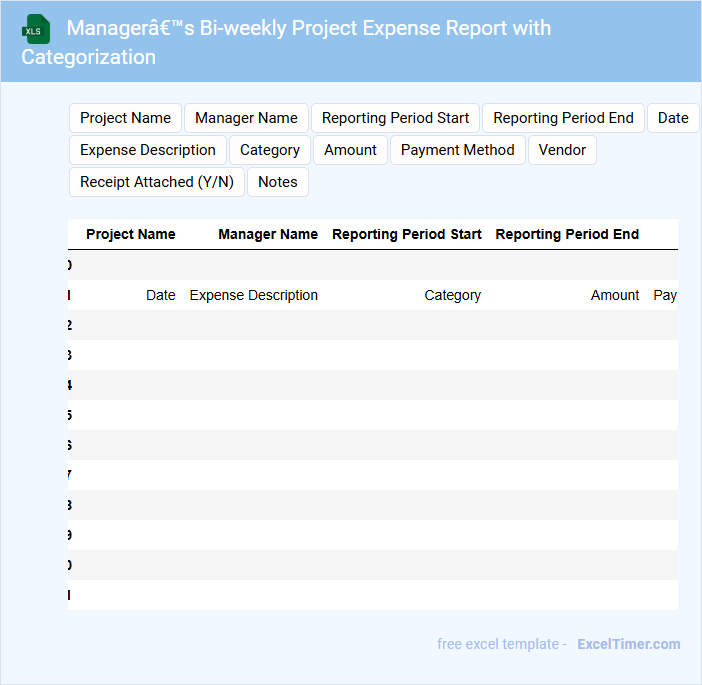Viewport: 702px width, 685px height.
Task: Choose the Date tag button
Action: point(672,118)
